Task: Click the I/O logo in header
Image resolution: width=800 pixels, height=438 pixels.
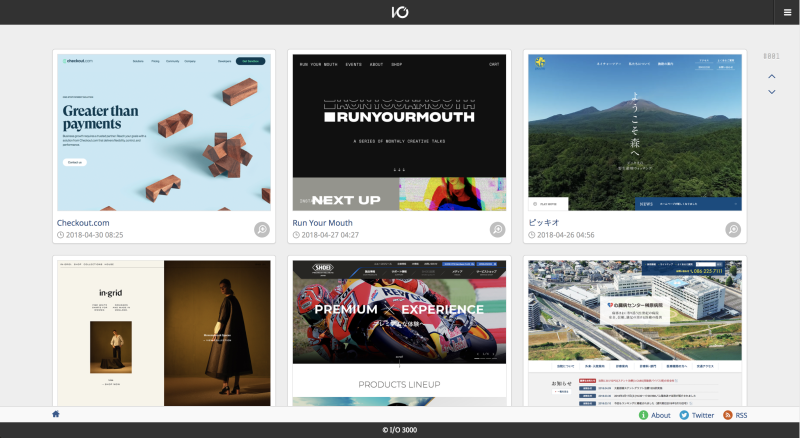Action: (x=400, y=12)
